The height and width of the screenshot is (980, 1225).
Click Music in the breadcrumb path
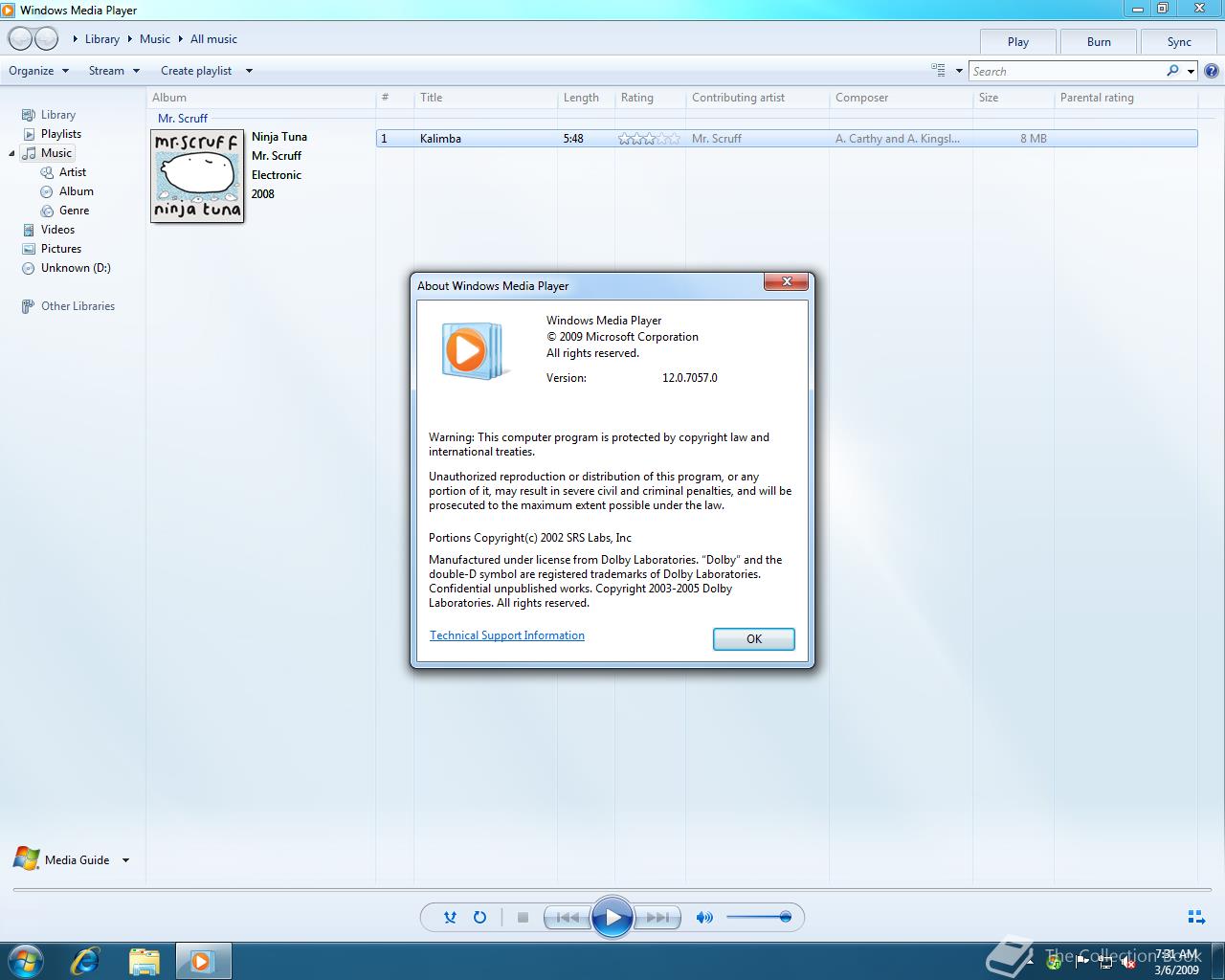coord(155,39)
